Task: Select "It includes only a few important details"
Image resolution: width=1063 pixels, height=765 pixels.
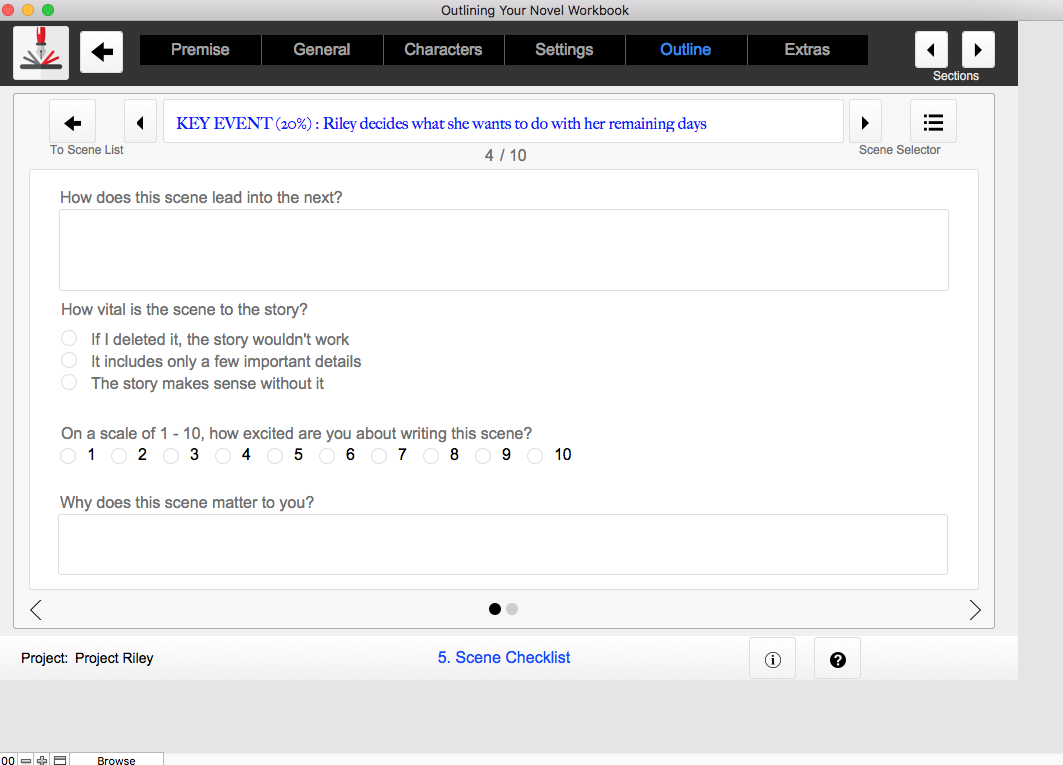Action: point(69,360)
